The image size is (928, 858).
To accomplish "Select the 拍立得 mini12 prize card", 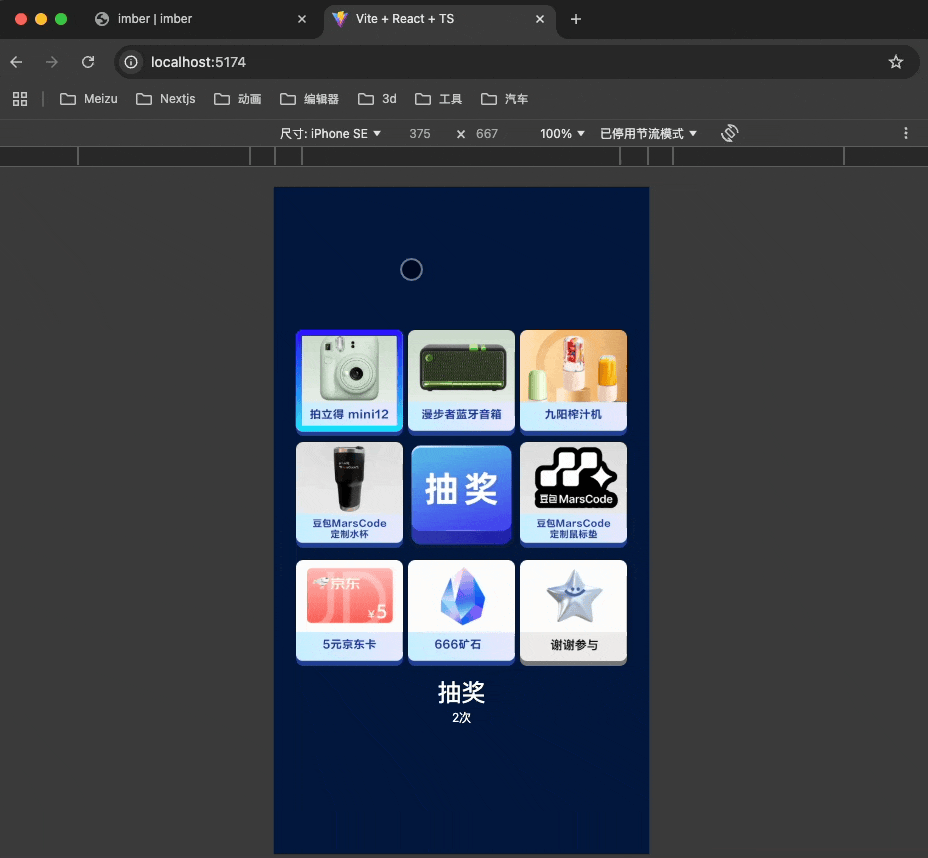I will click(x=349, y=381).
